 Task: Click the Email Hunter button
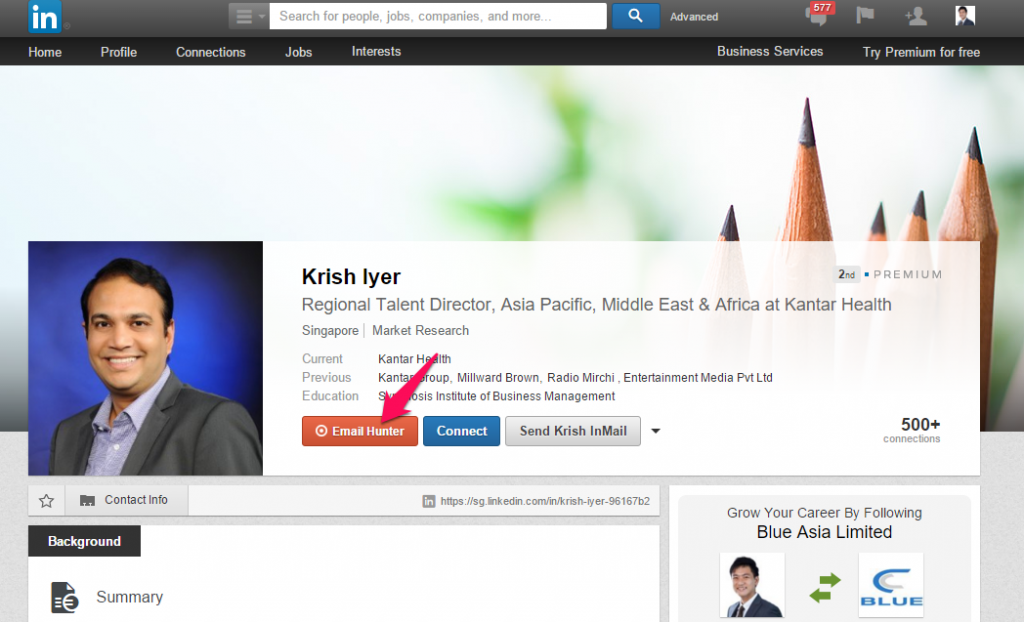359,431
